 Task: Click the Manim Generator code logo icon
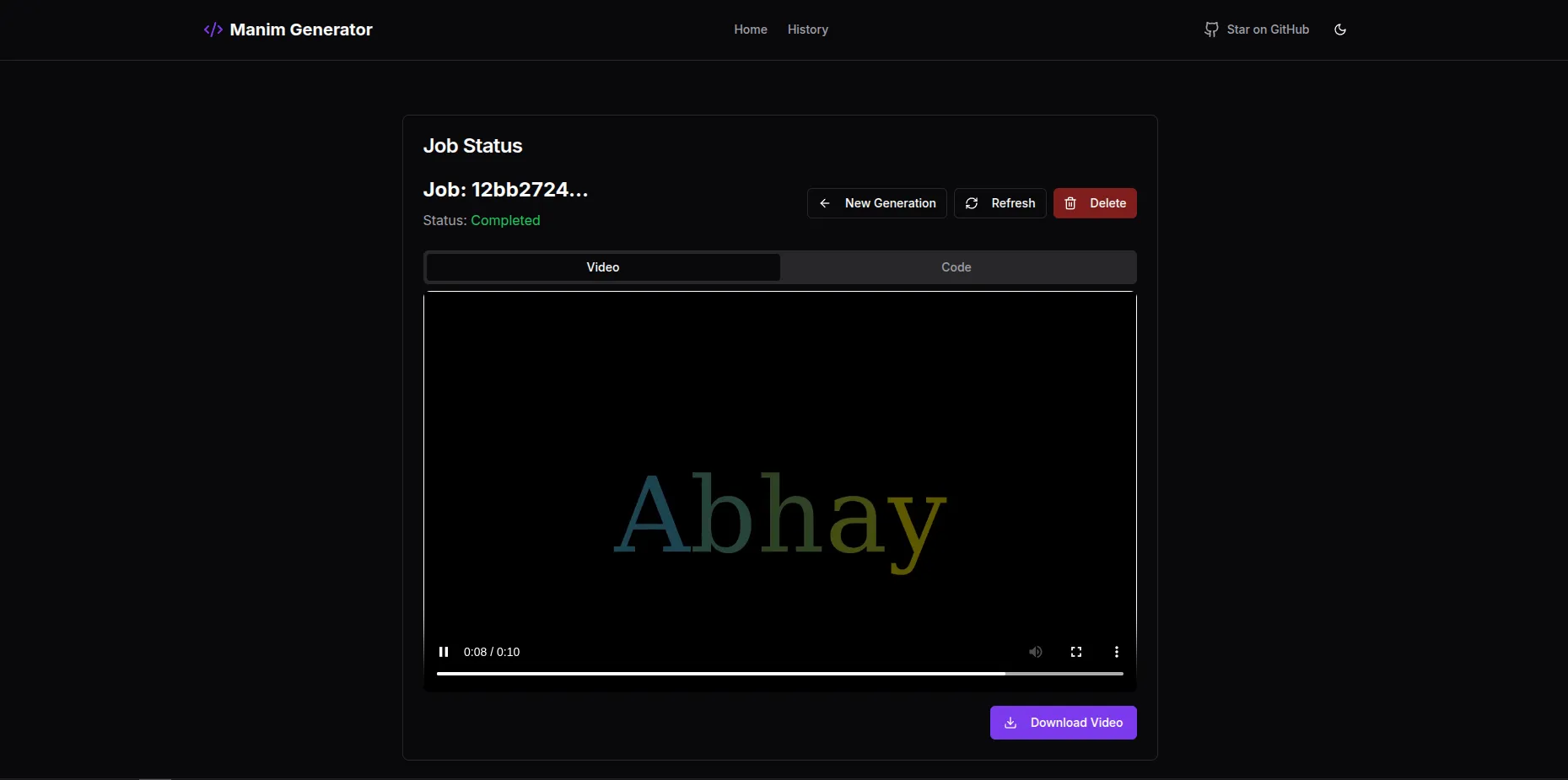coord(213,30)
